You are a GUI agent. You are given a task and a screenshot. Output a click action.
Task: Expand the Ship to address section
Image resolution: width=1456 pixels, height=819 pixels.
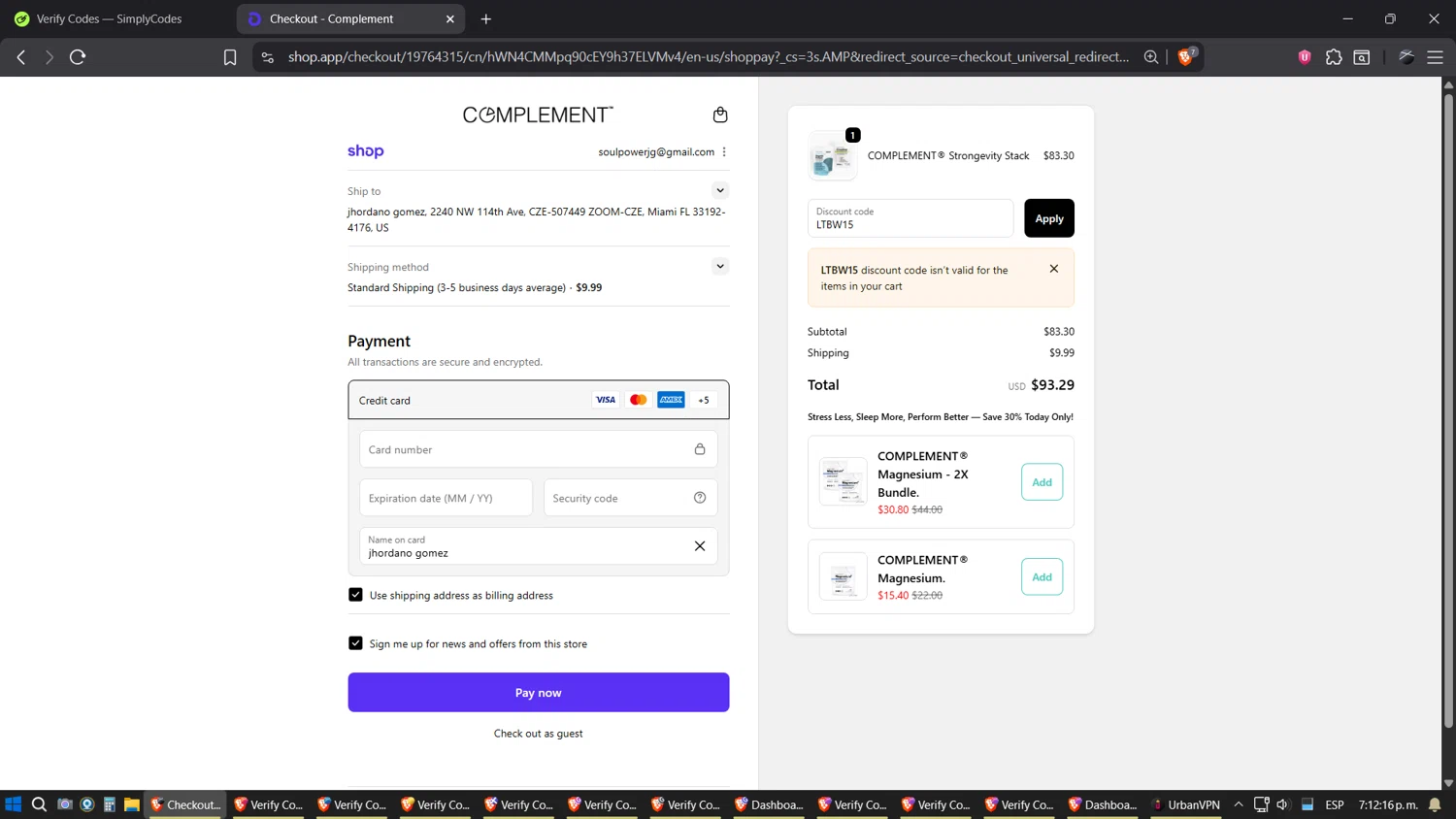coord(719,190)
